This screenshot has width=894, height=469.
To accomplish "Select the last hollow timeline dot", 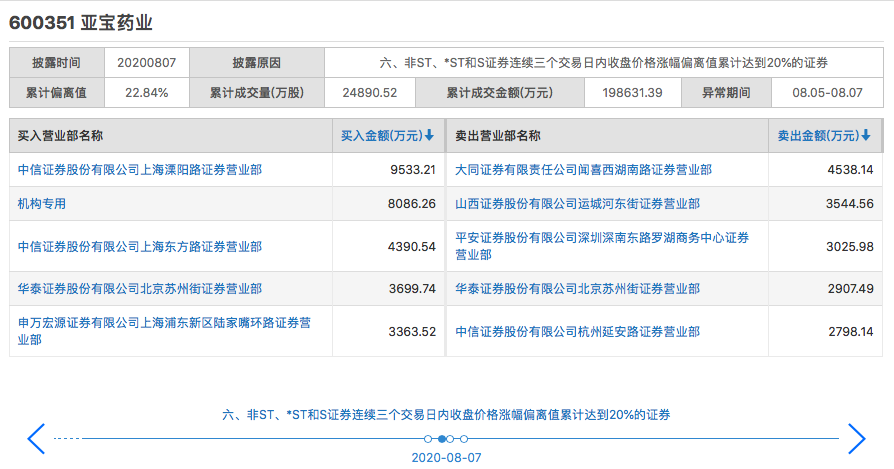I will (464, 439).
